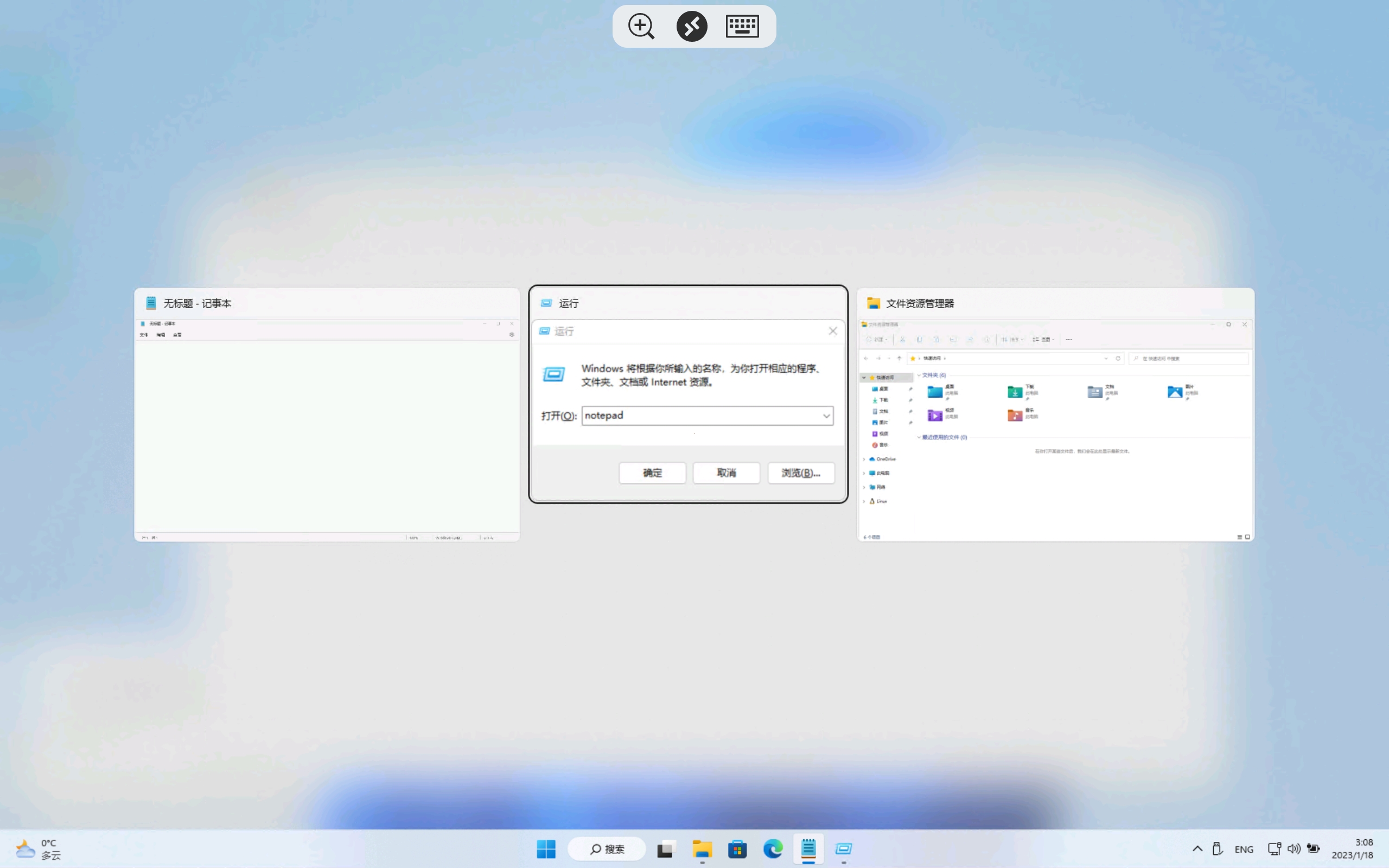Show hidden system tray icons chevron
This screenshot has height=868, width=1389.
pos(1197,848)
